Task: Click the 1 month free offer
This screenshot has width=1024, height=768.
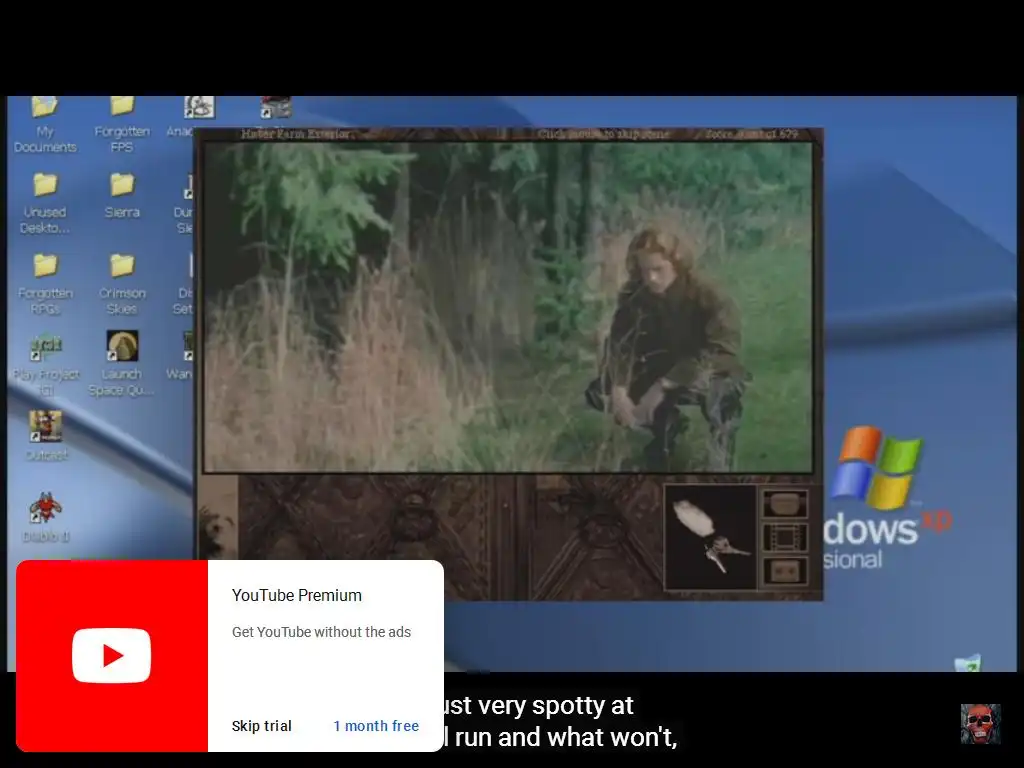Action: [376, 726]
